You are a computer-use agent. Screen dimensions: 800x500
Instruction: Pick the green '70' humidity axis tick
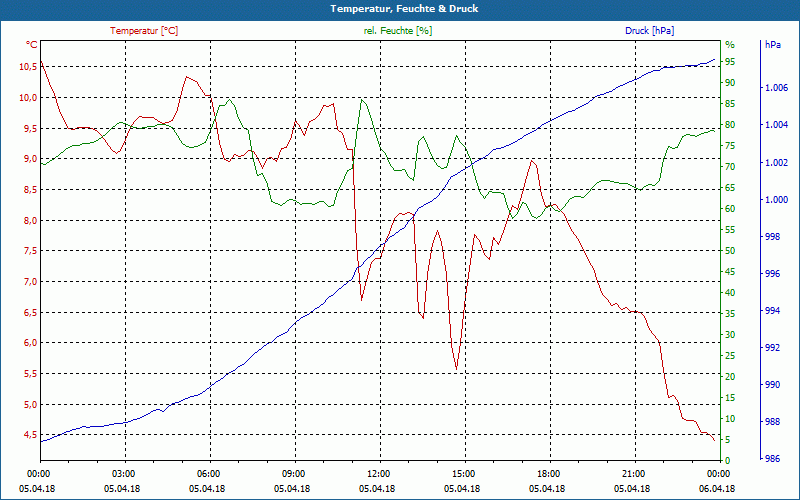tap(730, 167)
